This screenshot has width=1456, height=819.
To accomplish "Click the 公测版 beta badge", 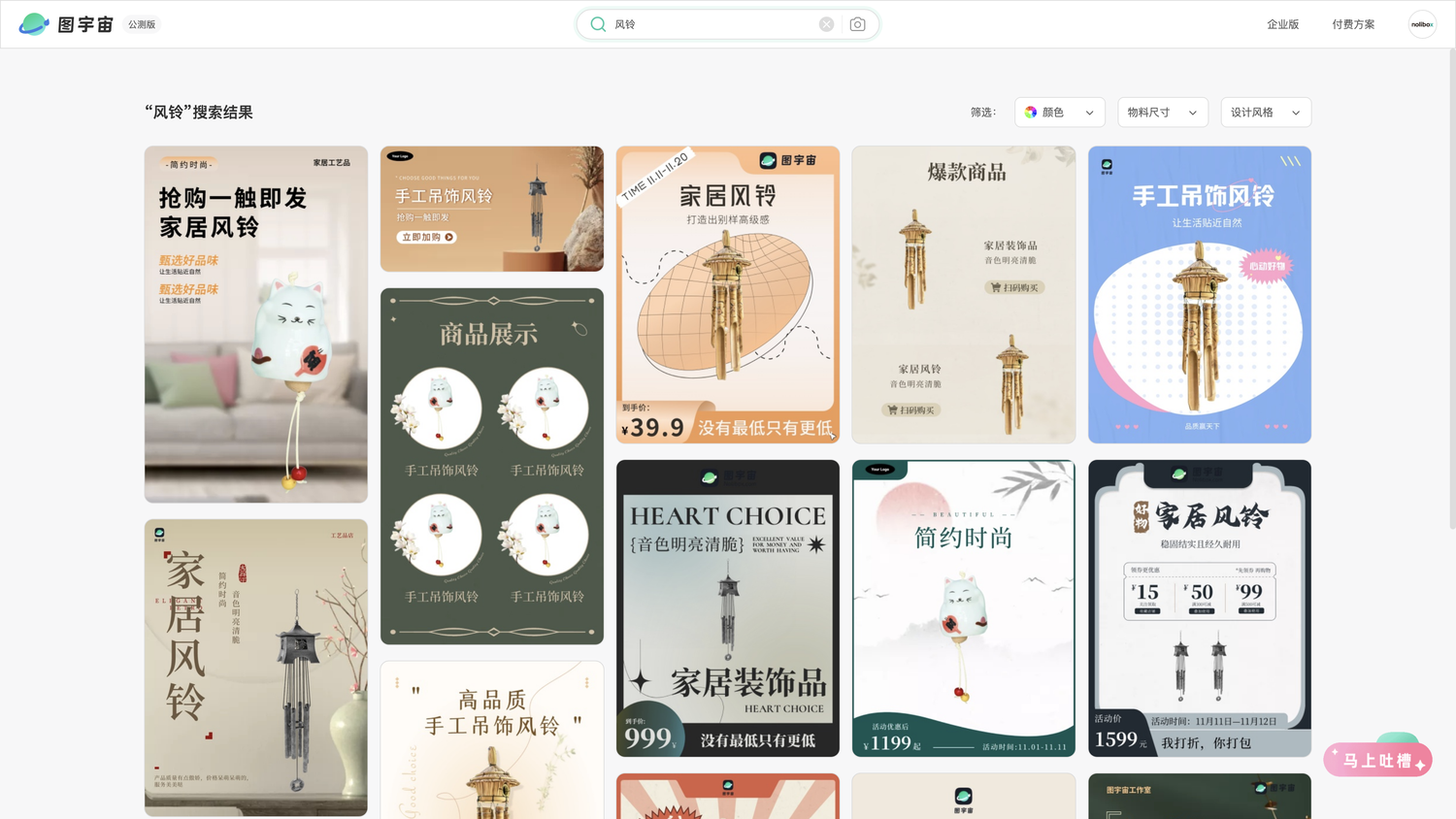I will (142, 24).
